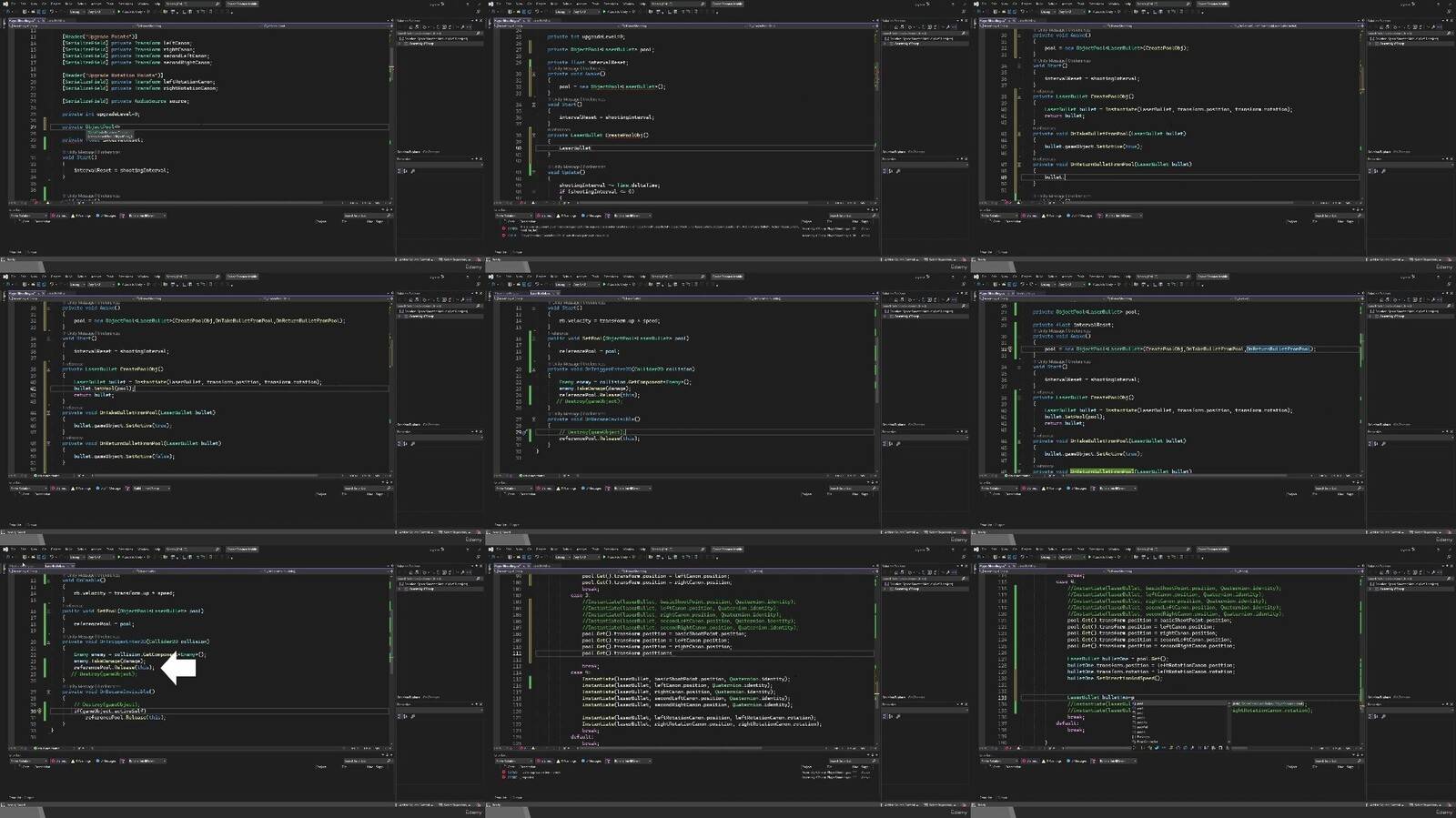Click the 'case 3:' label line
The width and height of the screenshot is (1456, 818).
pyautogui.click(x=580, y=595)
